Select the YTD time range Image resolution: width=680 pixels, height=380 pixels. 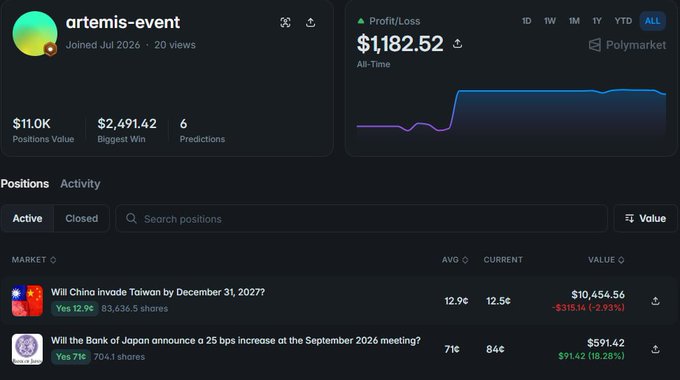623,21
